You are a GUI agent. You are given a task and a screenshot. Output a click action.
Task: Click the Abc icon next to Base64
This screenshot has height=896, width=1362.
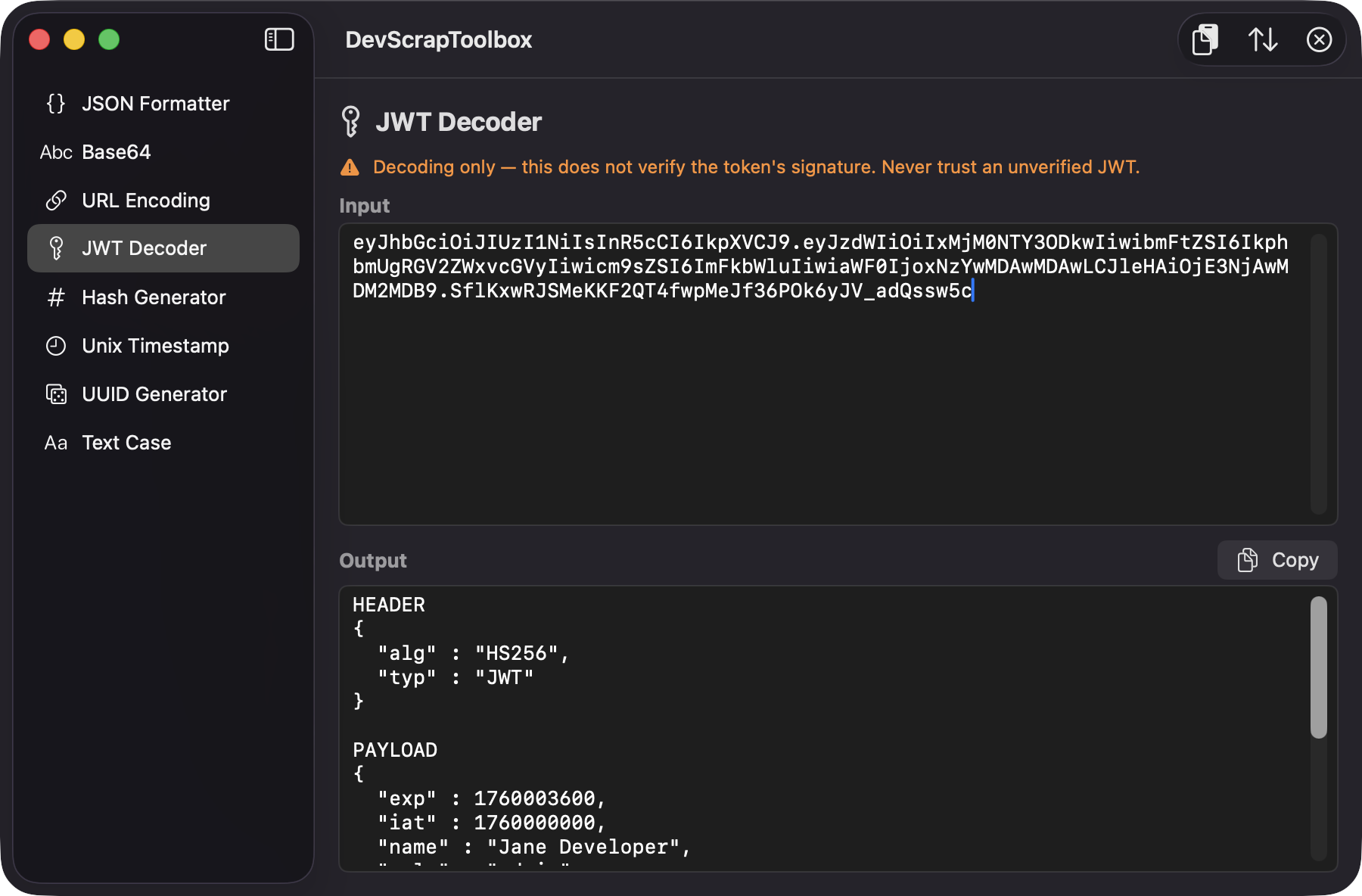pyautogui.click(x=56, y=152)
